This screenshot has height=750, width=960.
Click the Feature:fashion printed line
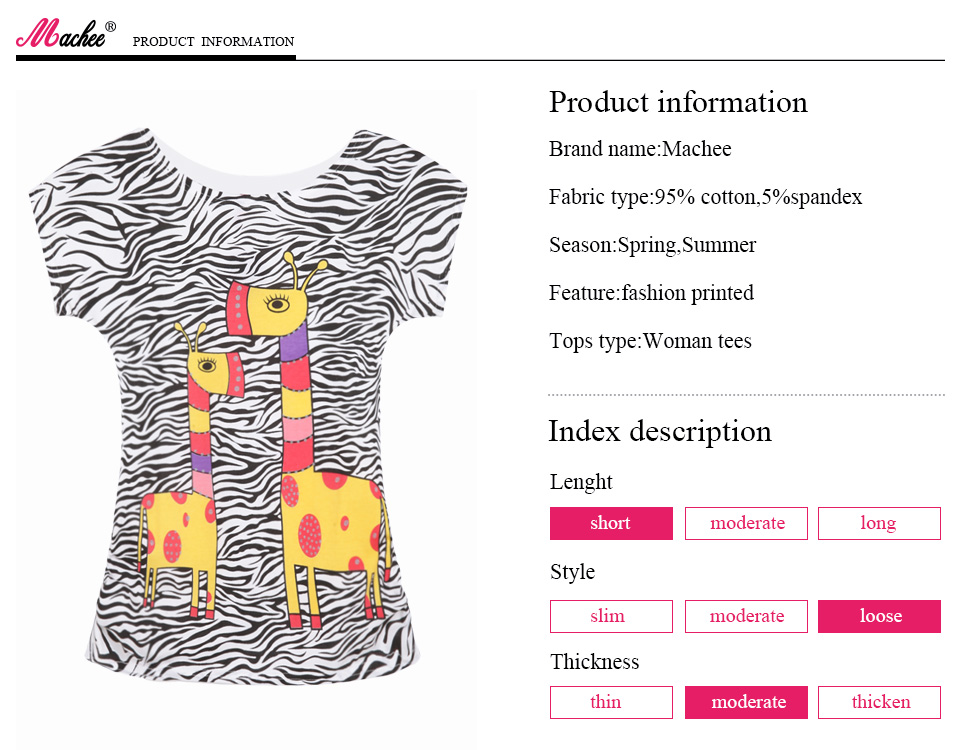(x=651, y=293)
